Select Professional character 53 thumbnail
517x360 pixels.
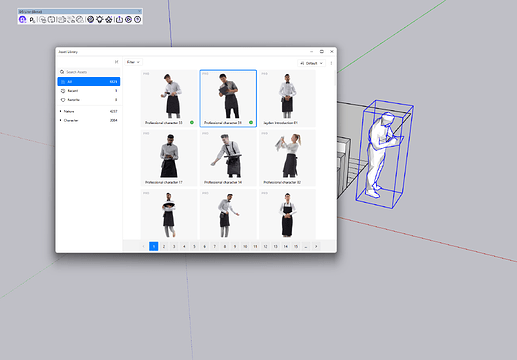click(x=169, y=98)
